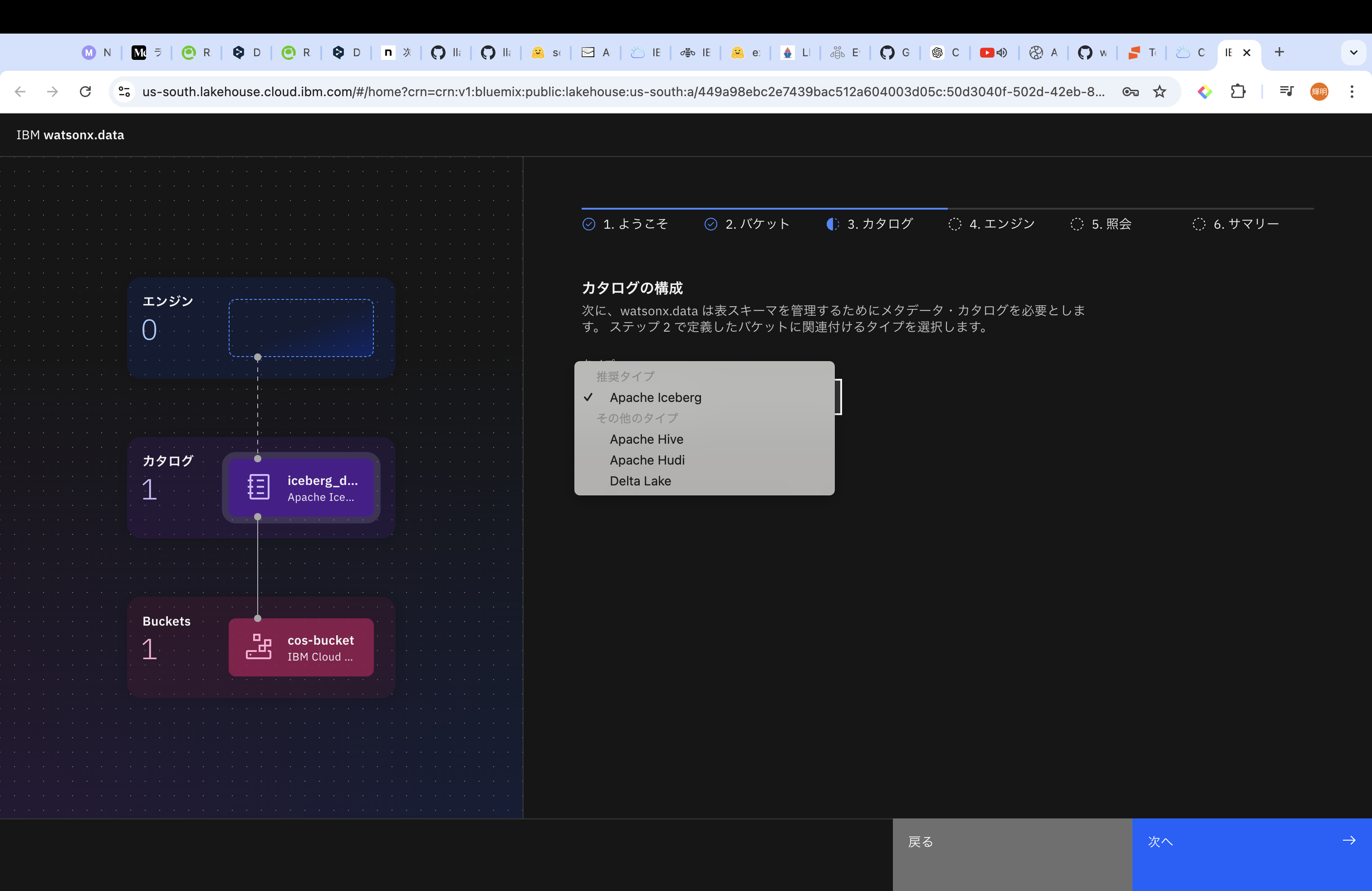Reload the page
This screenshot has height=891, width=1372.
[x=85, y=92]
